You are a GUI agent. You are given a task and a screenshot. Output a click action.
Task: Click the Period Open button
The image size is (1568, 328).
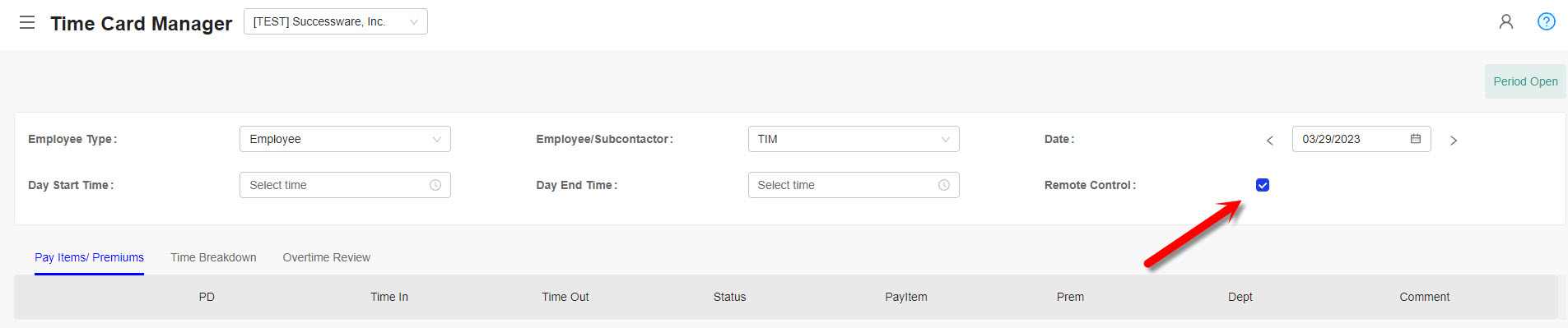tap(1525, 81)
